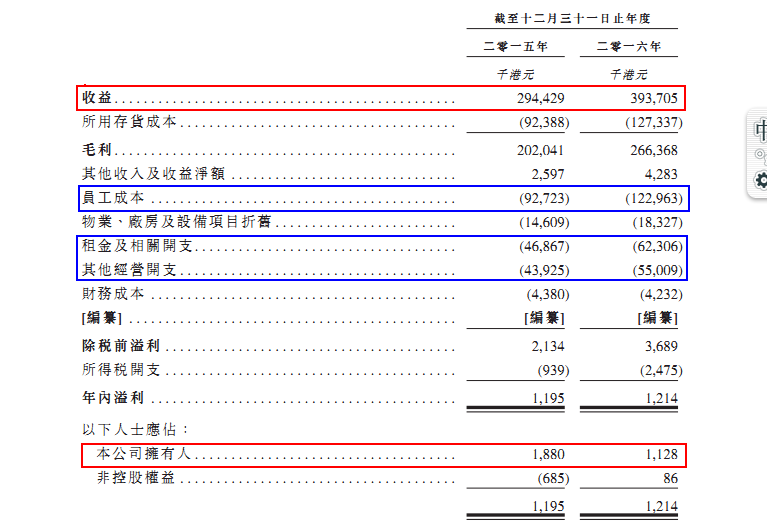Click the 其他收入及收益淨額 row label
This screenshot has width=767, height=521.
153,173
